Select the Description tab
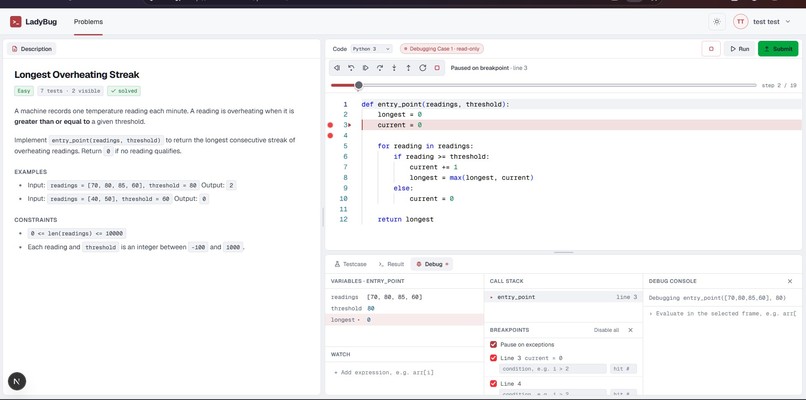The height and width of the screenshot is (400, 806). [x=32, y=49]
